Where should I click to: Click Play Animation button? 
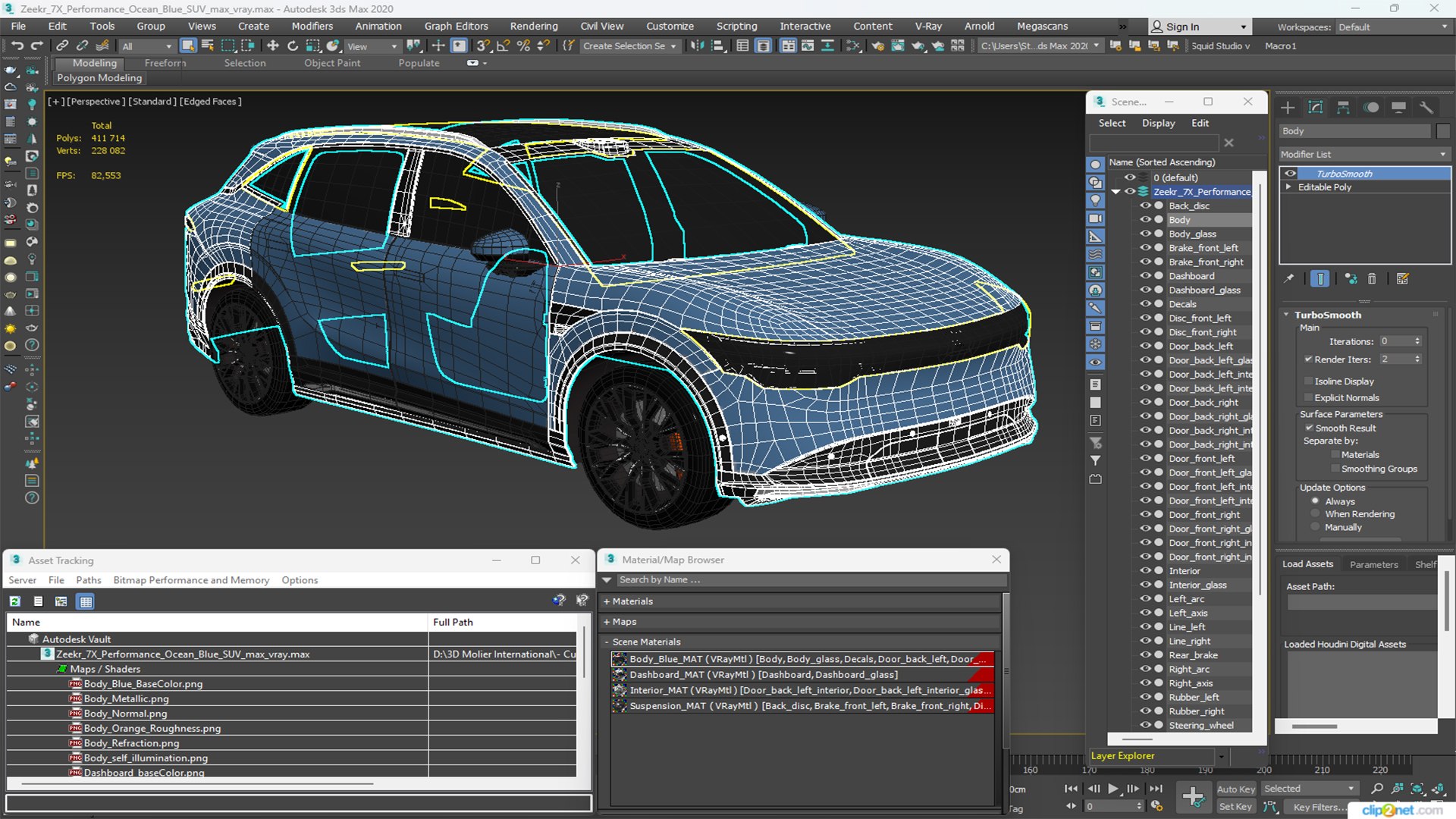[1112, 789]
